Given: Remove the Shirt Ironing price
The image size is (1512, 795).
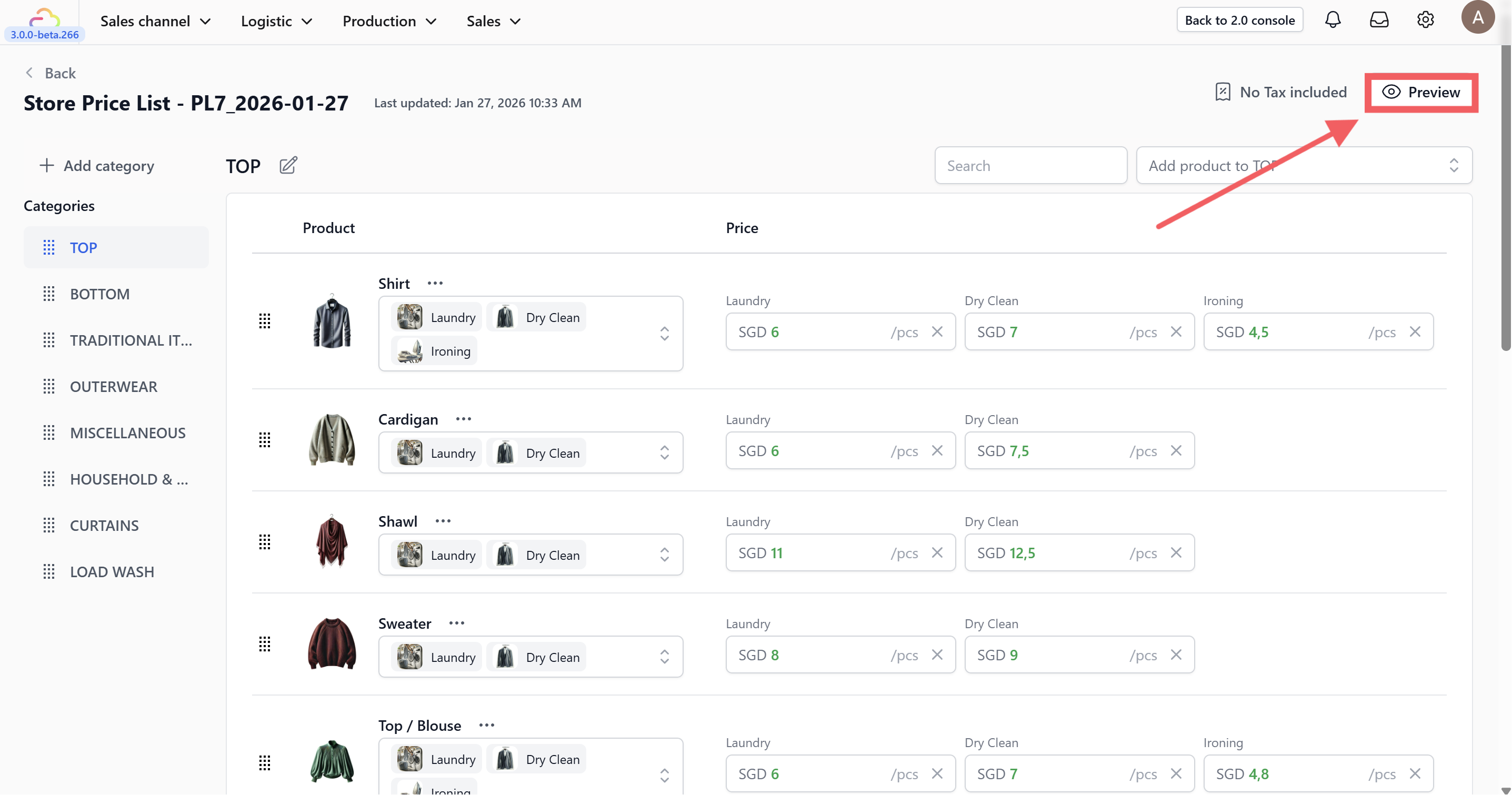Looking at the screenshot, I should tap(1415, 331).
